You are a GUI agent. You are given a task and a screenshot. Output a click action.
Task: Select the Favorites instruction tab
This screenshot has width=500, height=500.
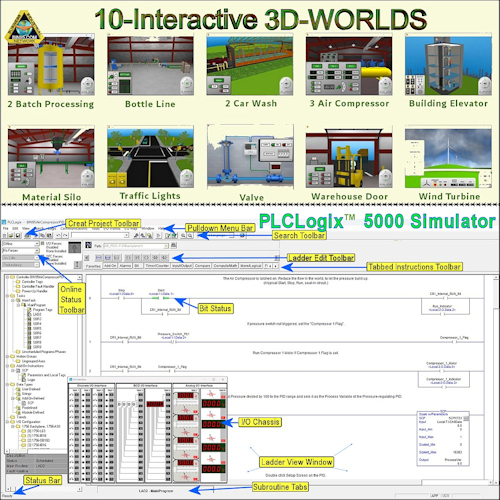tap(93, 266)
